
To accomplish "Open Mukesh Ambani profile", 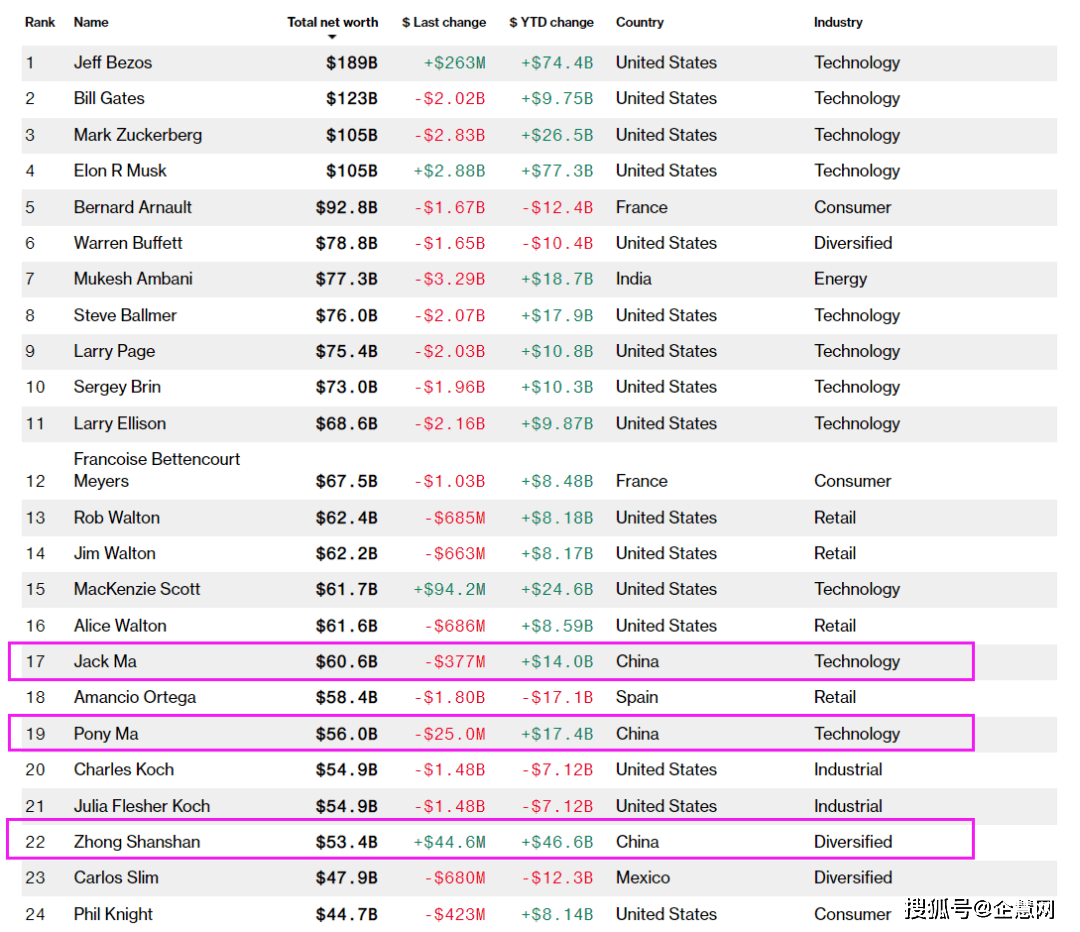I will (133, 279).
